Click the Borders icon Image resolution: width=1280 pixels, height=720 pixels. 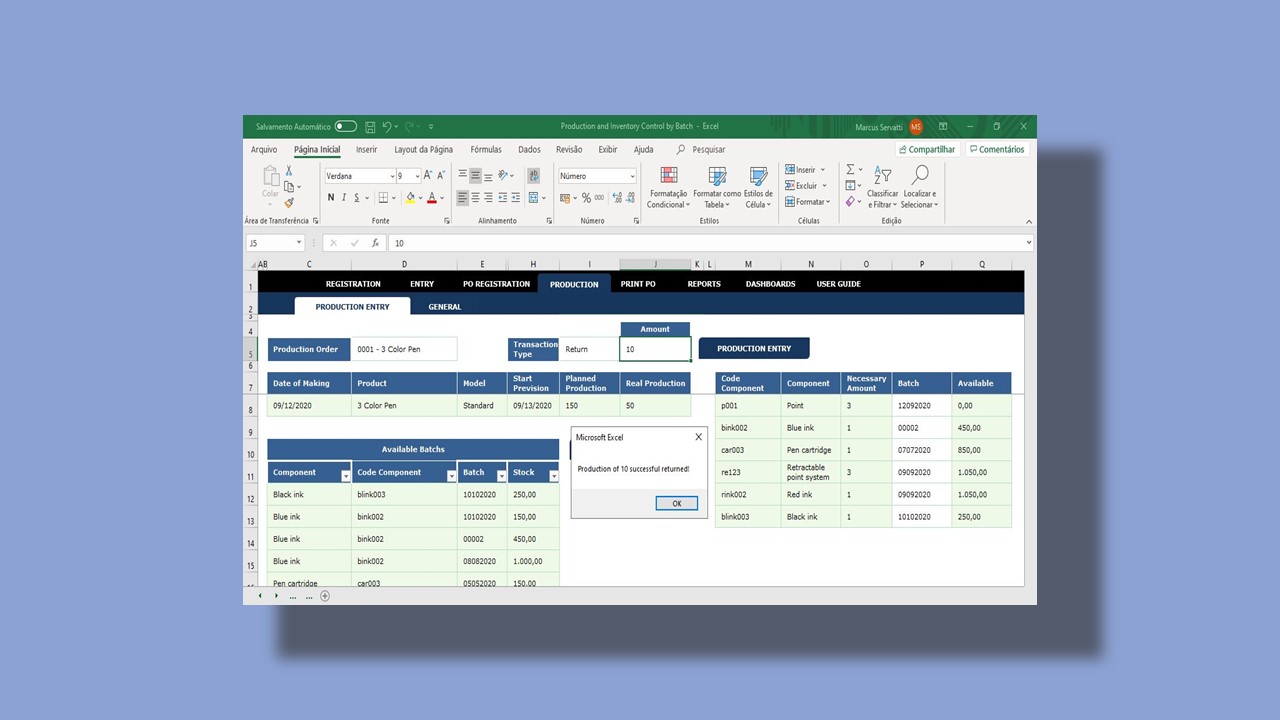coord(383,198)
